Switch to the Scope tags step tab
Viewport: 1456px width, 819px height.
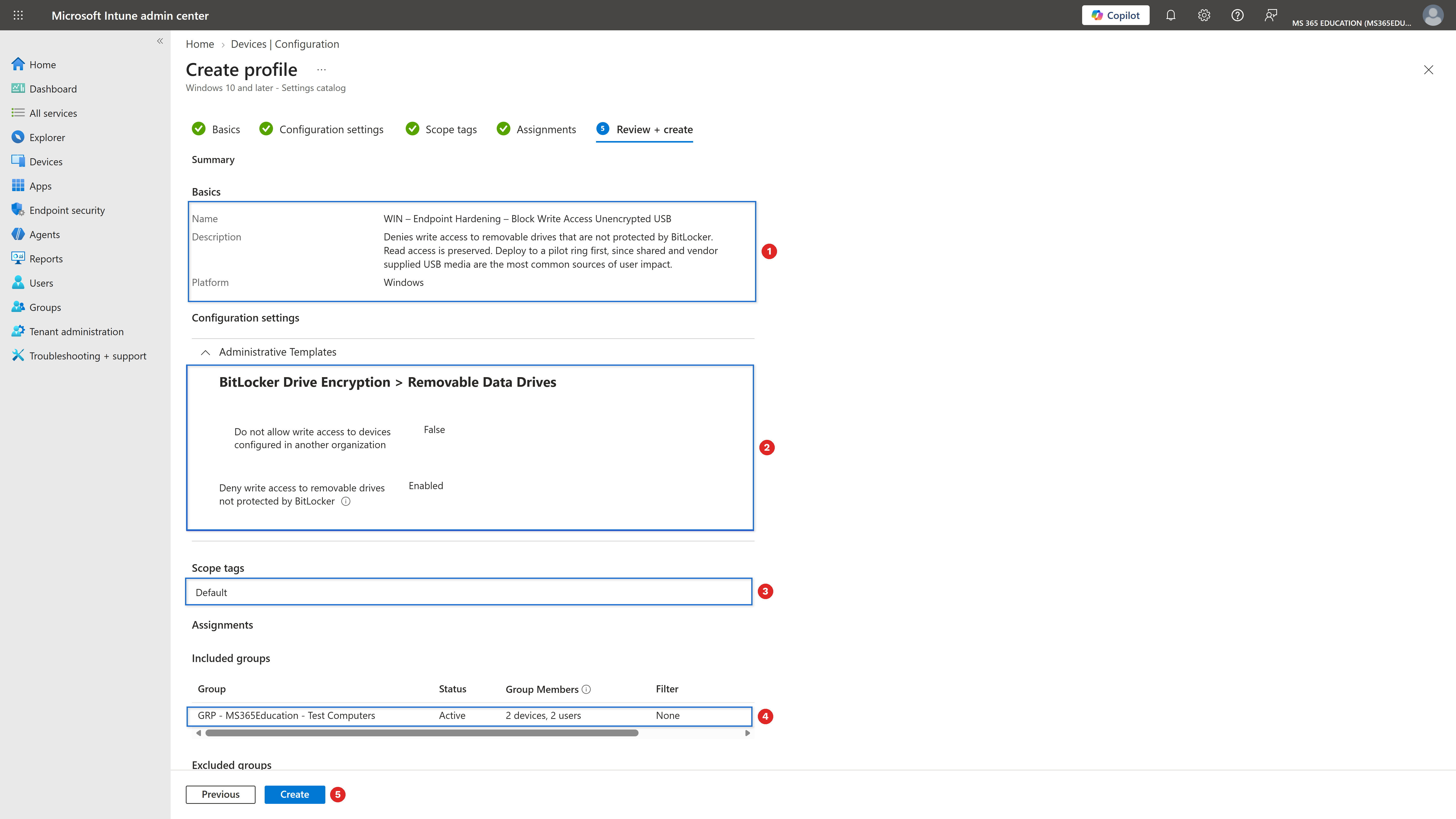[441, 129]
